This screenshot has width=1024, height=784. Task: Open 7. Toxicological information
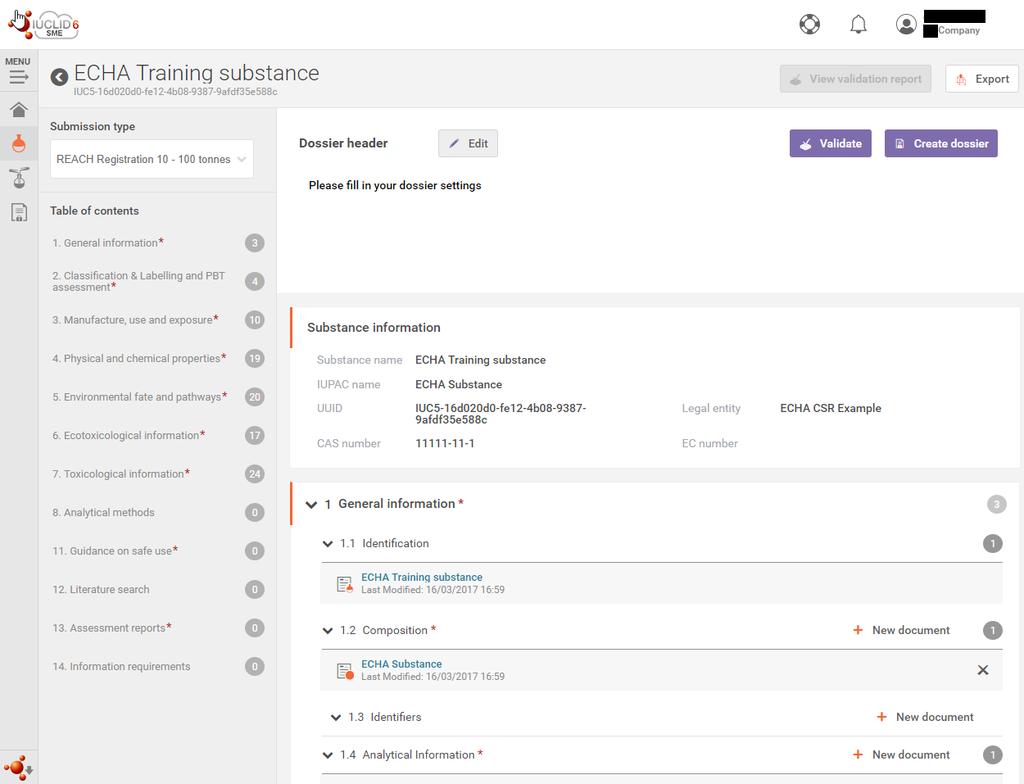121,474
